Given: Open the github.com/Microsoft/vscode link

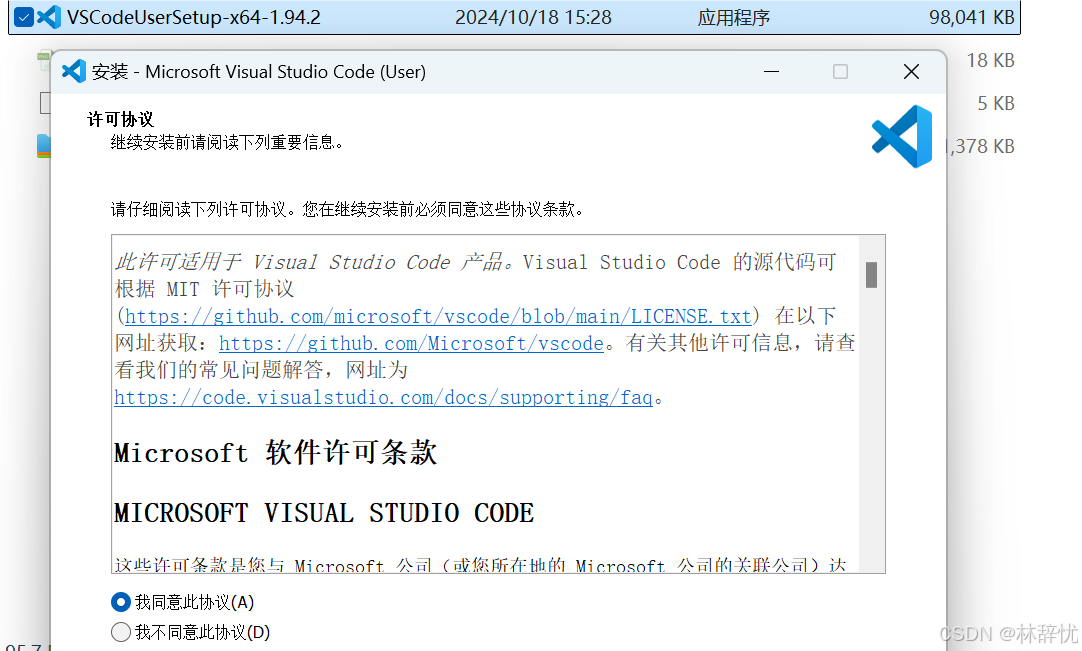Looking at the screenshot, I should point(411,343).
